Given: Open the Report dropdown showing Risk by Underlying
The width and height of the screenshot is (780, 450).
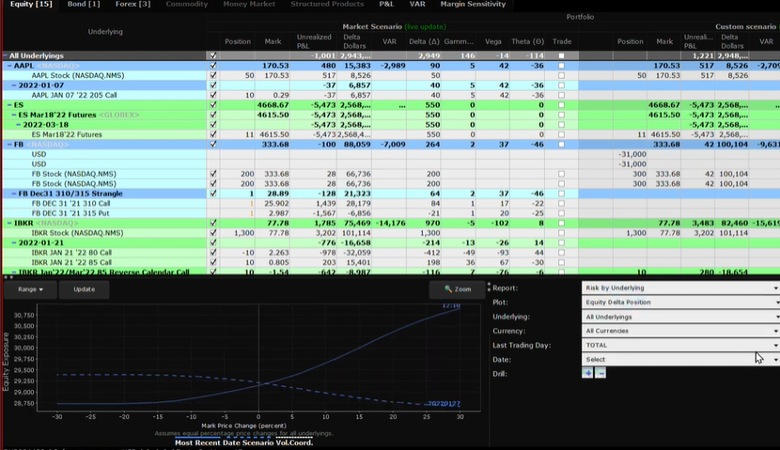Looking at the screenshot, I should point(680,288).
